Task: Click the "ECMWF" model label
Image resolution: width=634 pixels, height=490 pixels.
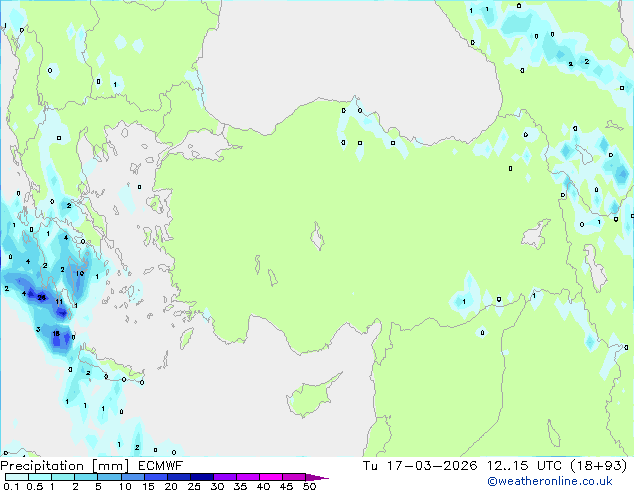Action: (x=161, y=466)
